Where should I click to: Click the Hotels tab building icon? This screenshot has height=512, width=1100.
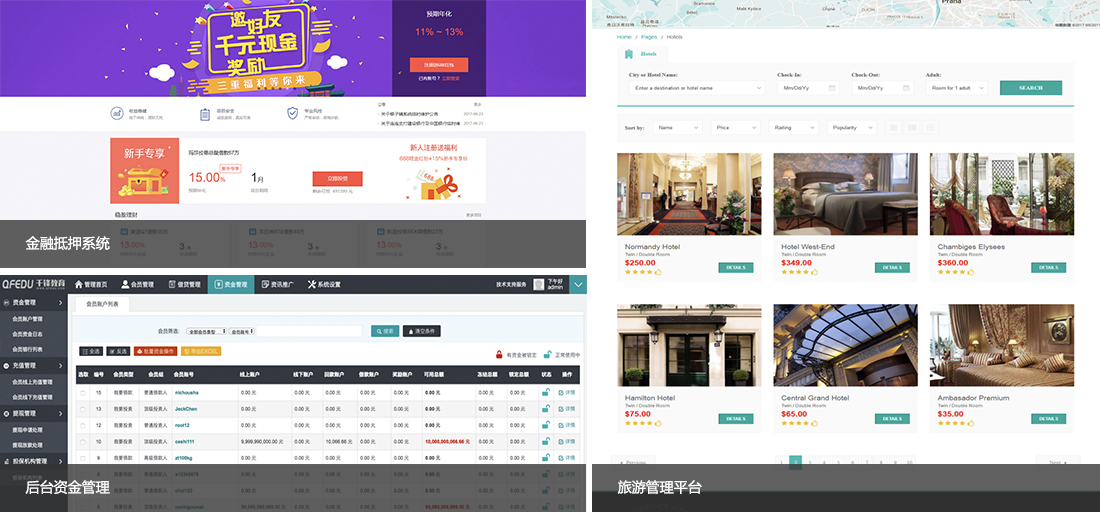click(x=629, y=54)
